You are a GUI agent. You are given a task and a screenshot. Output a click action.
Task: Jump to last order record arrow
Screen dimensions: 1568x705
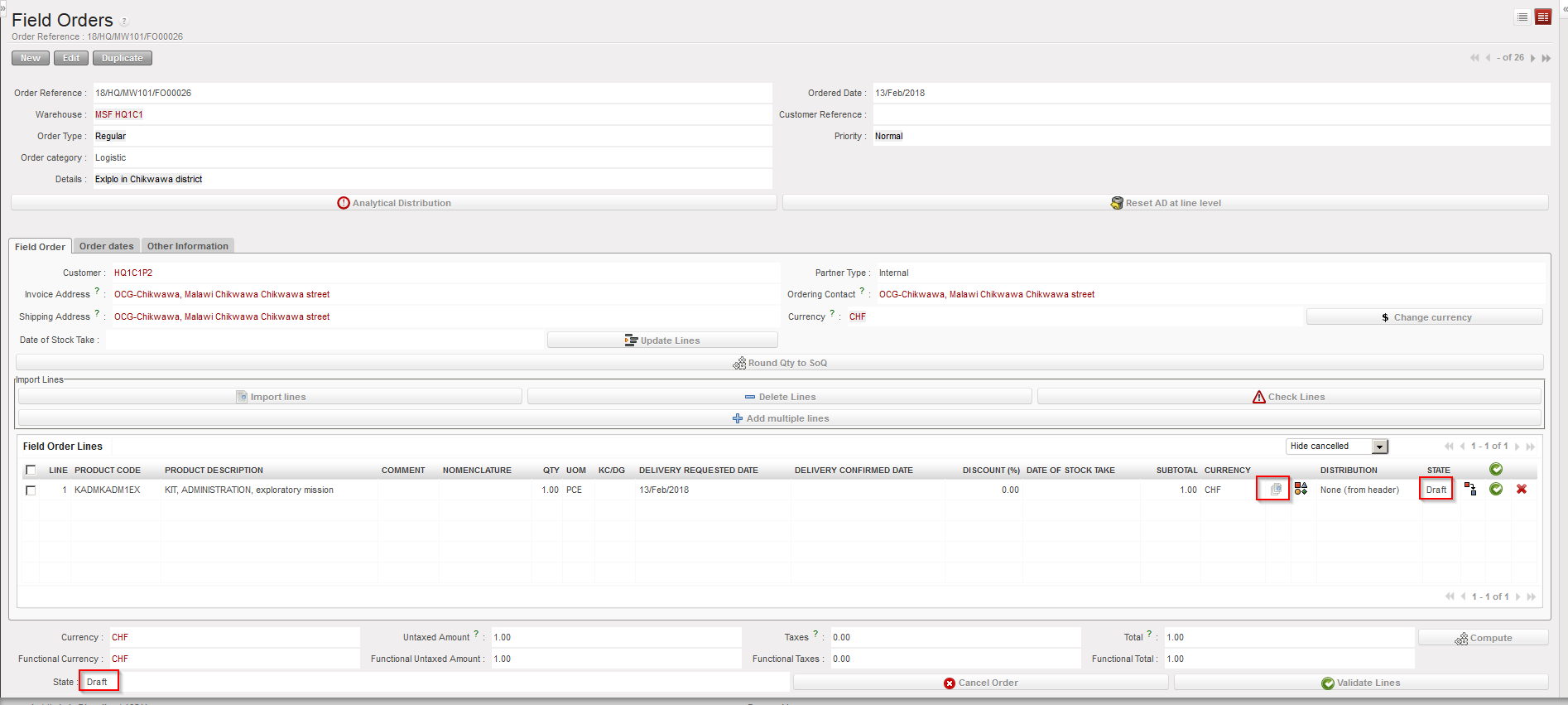click(x=1546, y=58)
